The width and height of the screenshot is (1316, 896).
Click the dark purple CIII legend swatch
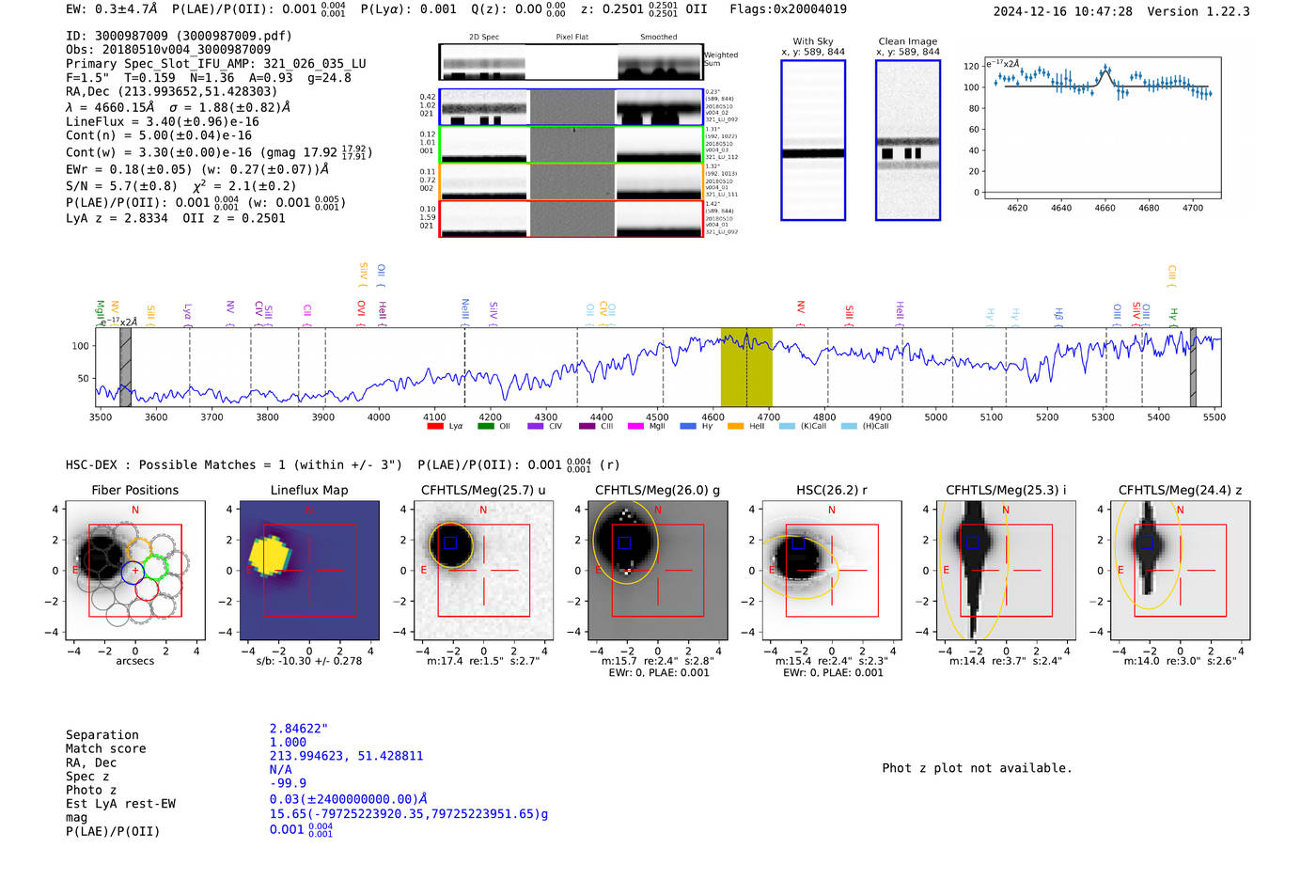(x=587, y=426)
